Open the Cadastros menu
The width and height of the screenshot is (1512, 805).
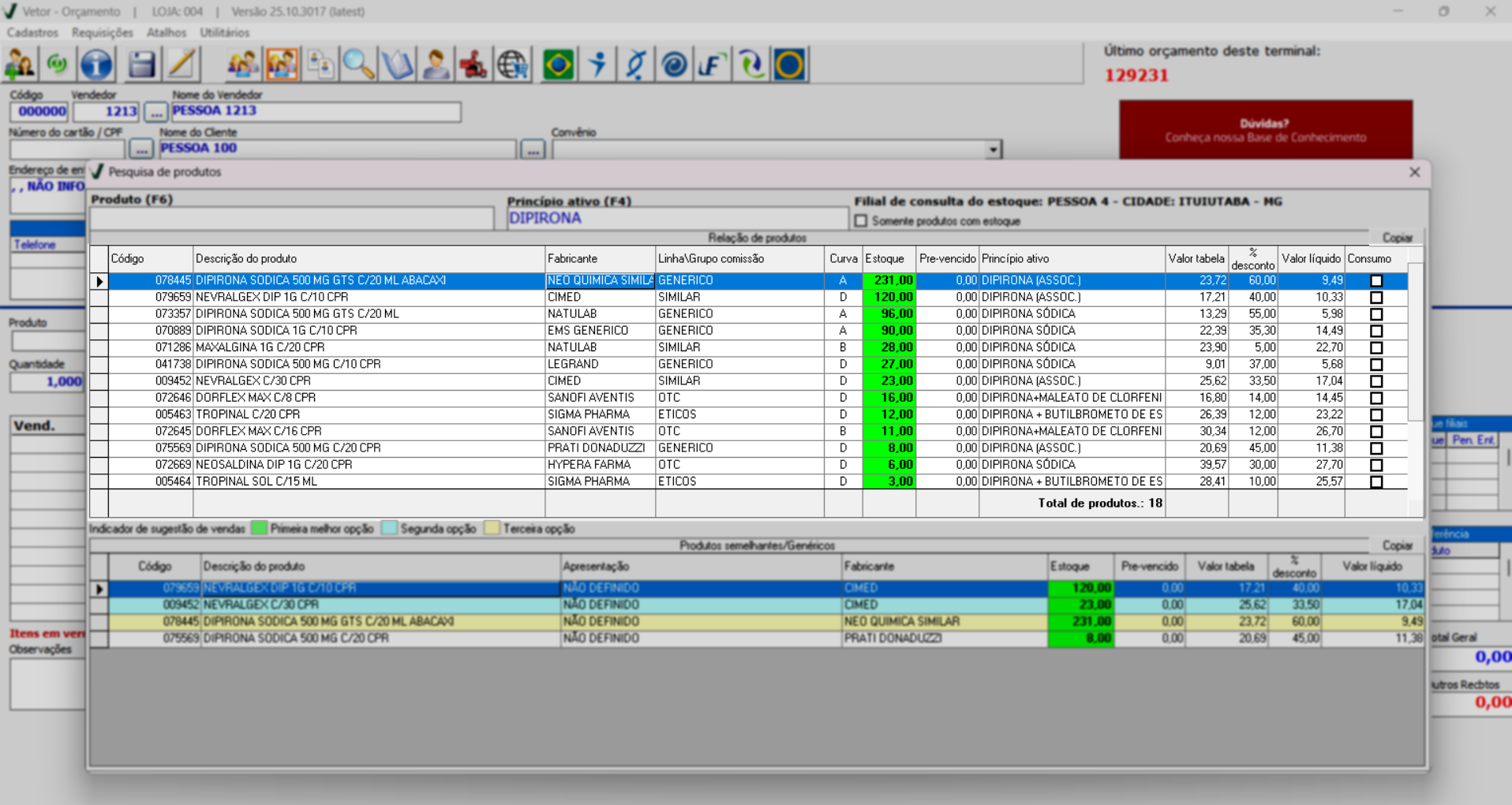coord(32,32)
